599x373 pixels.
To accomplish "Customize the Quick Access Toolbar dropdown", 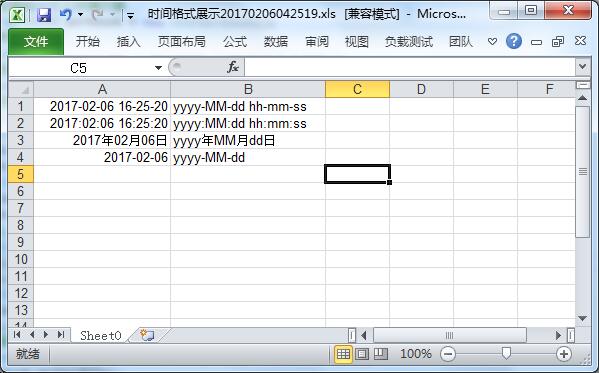I will (x=131, y=16).
